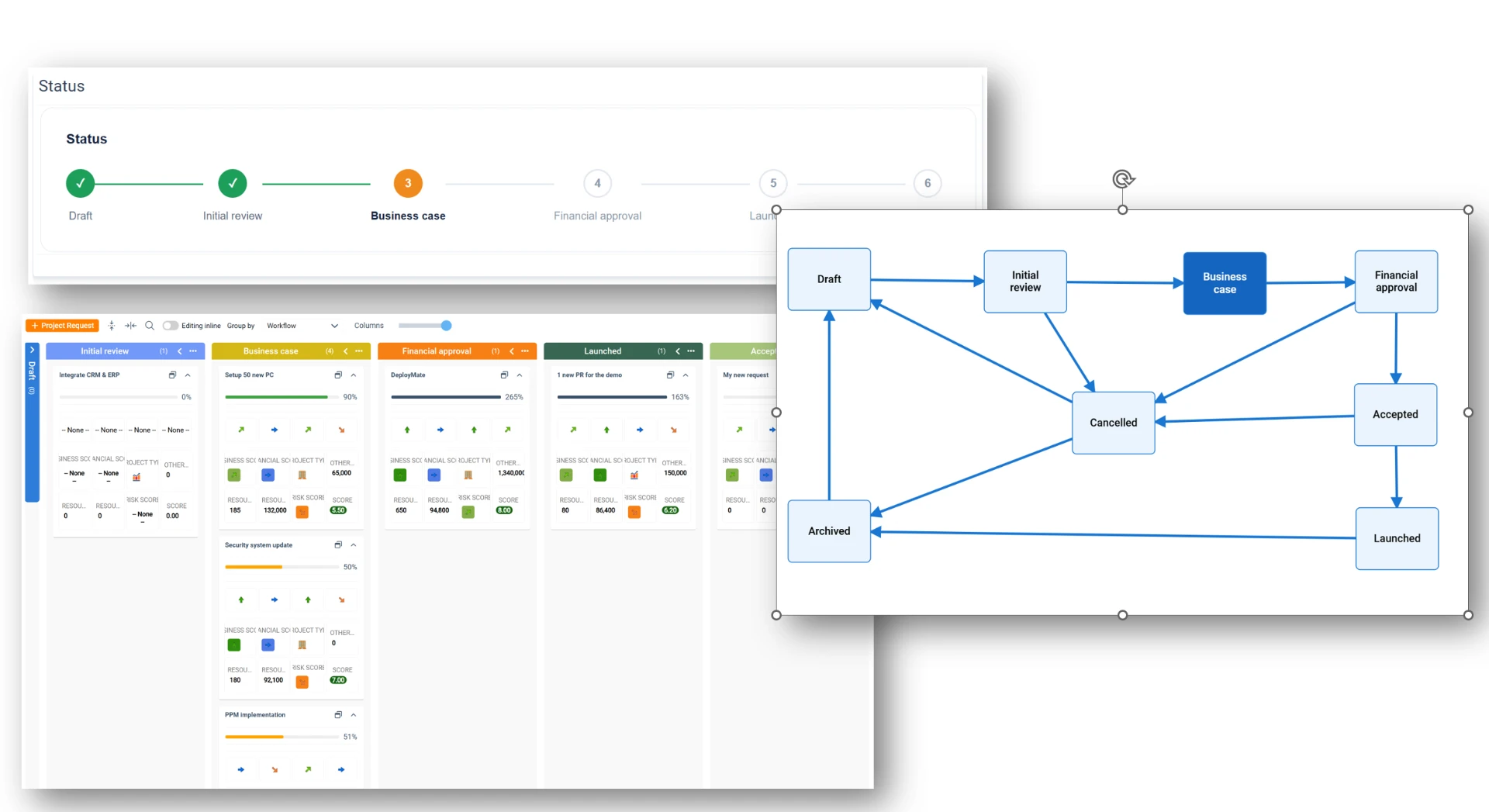Viewport: 1489px width, 812px height.
Task: Click the collapse-all cards icon in board toolbar
Action: pos(112,326)
